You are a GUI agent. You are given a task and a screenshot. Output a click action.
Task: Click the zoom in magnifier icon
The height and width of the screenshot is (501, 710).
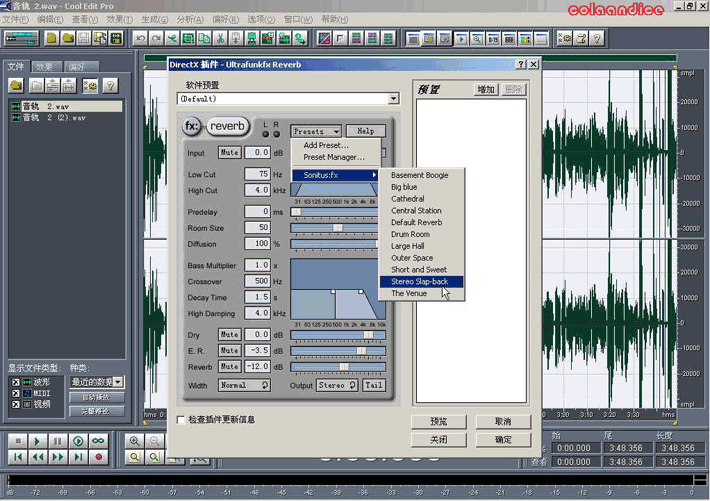(136, 441)
